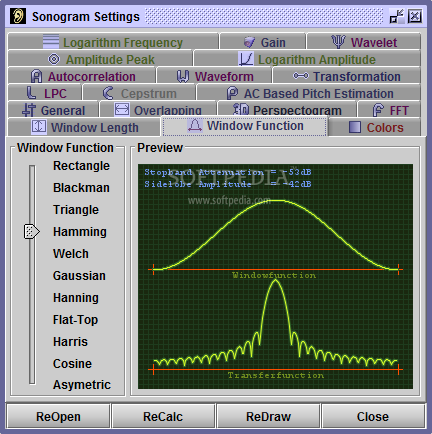Click the ReCalc button

point(163,416)
